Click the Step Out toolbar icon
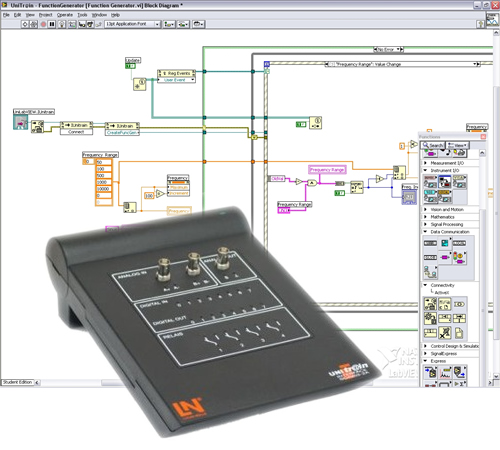 pos(99,24)
